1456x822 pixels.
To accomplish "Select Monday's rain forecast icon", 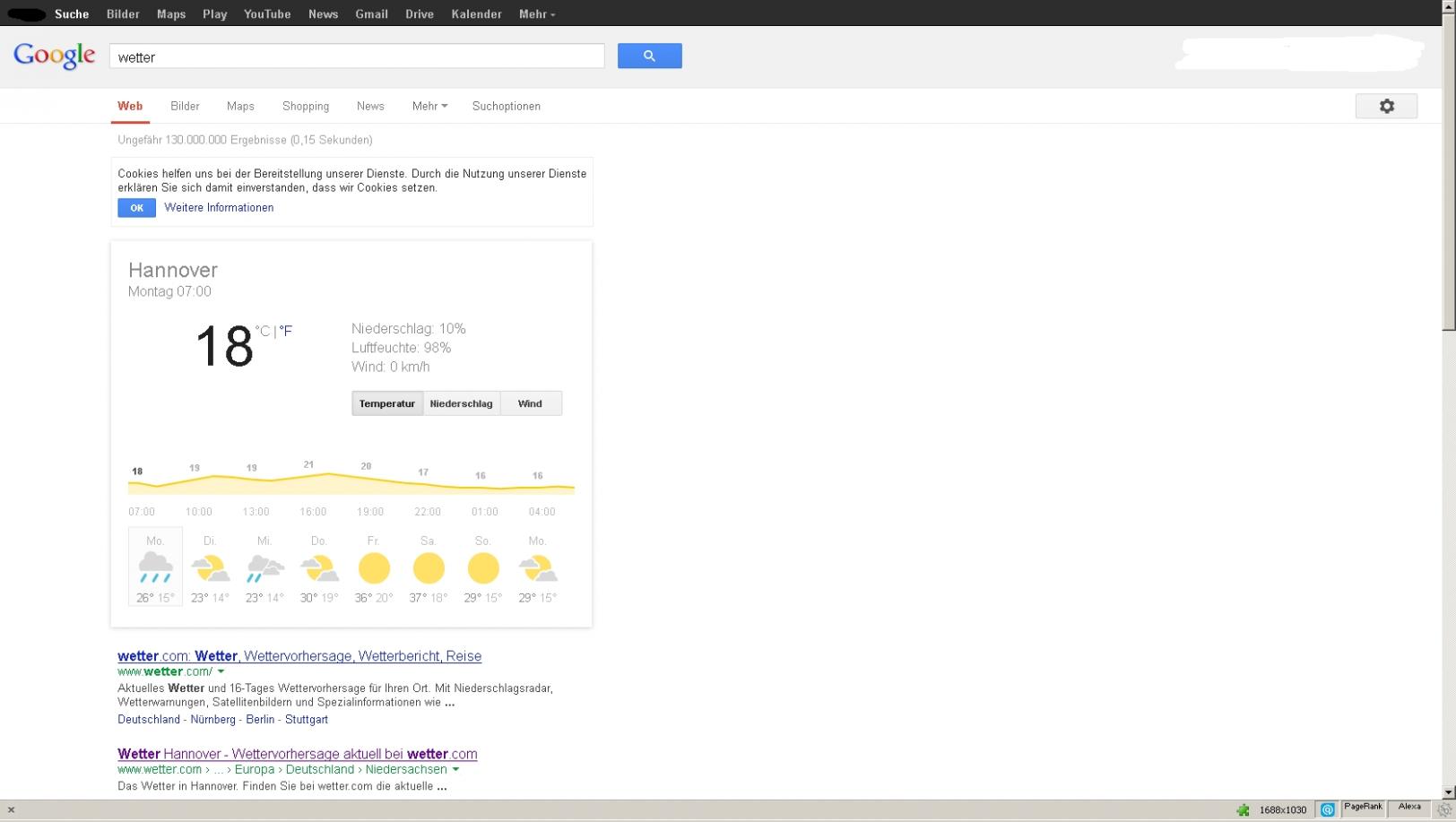I will point(155,567).
